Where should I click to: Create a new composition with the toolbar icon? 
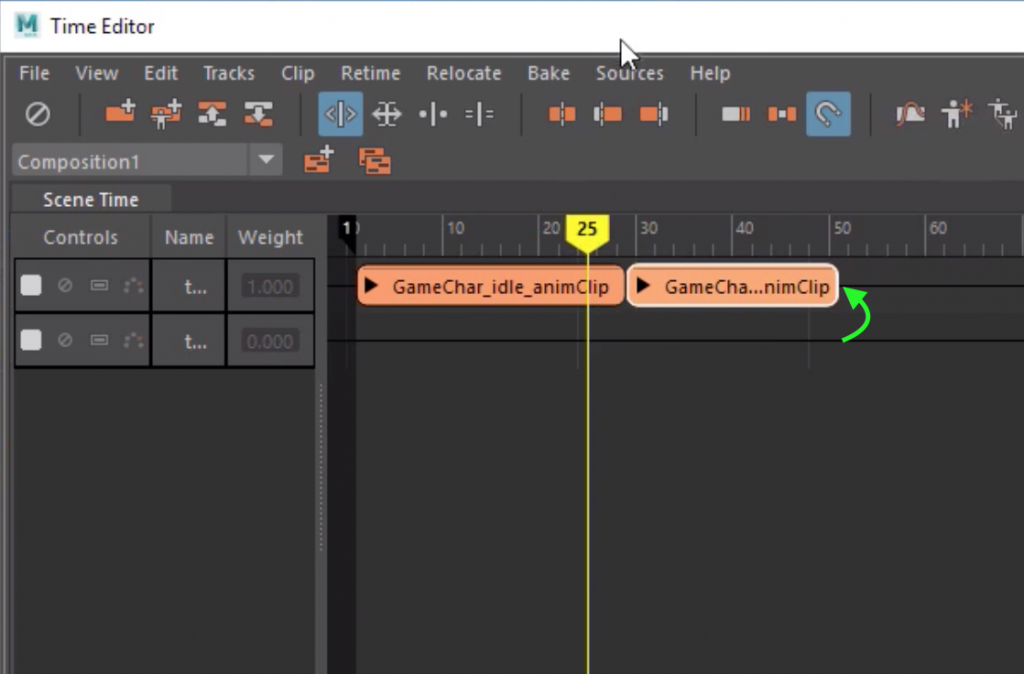pos(319,160)
